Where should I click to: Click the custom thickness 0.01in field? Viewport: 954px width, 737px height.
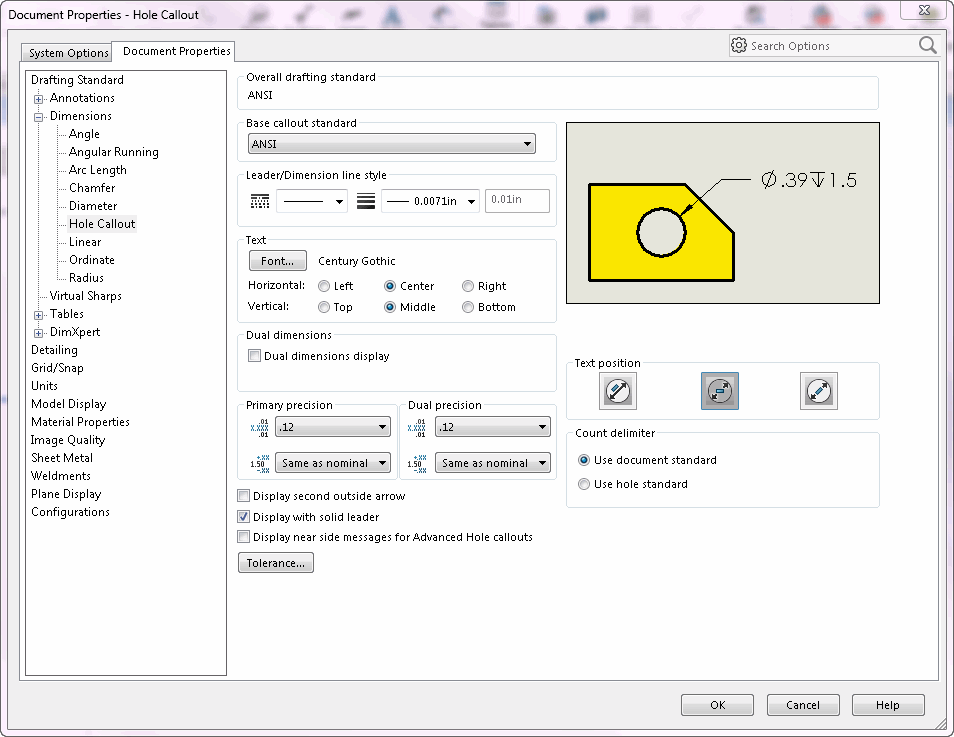pyautogui.click(x=517, y=200)
